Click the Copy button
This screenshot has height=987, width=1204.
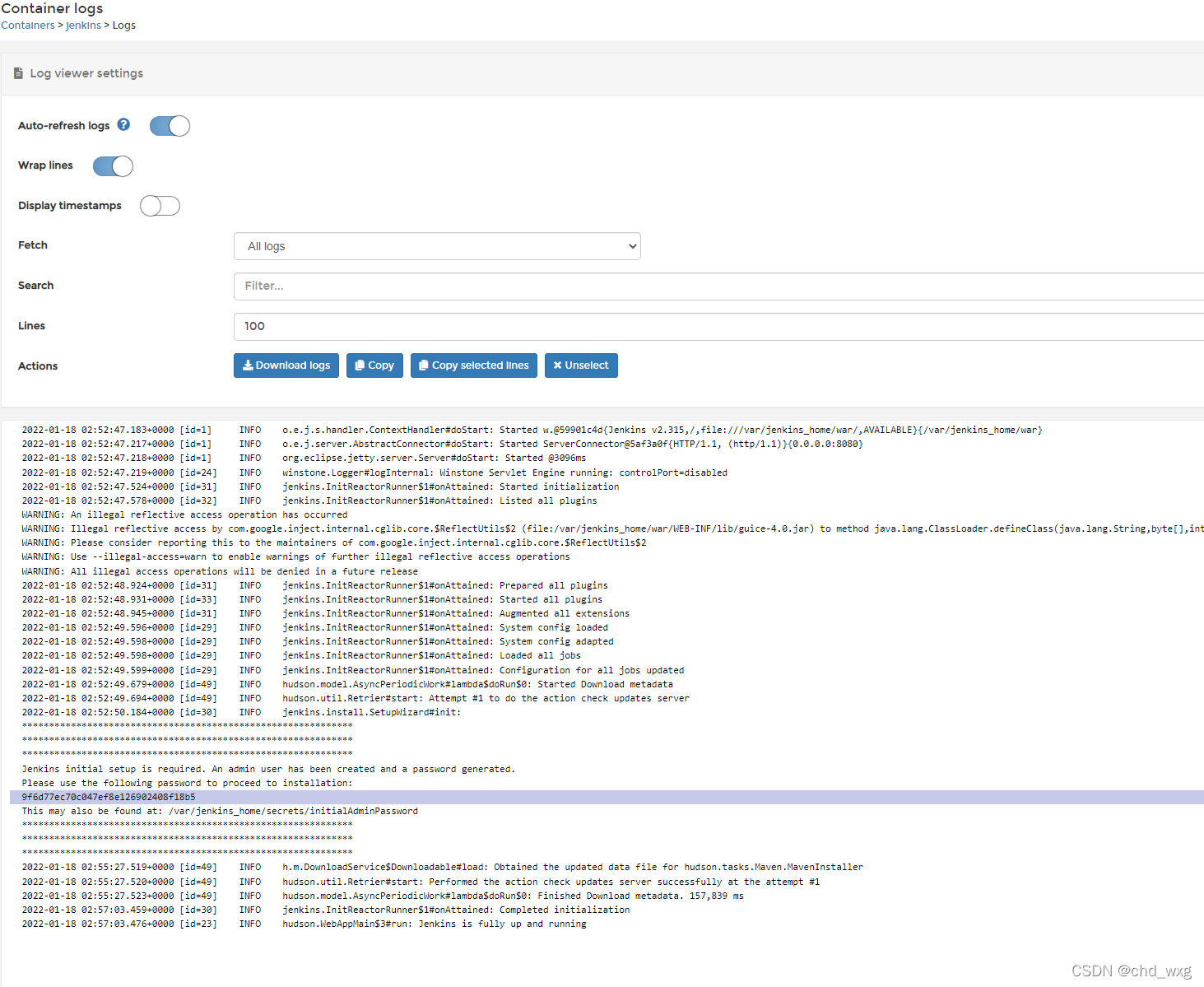[x=374, y=365]
